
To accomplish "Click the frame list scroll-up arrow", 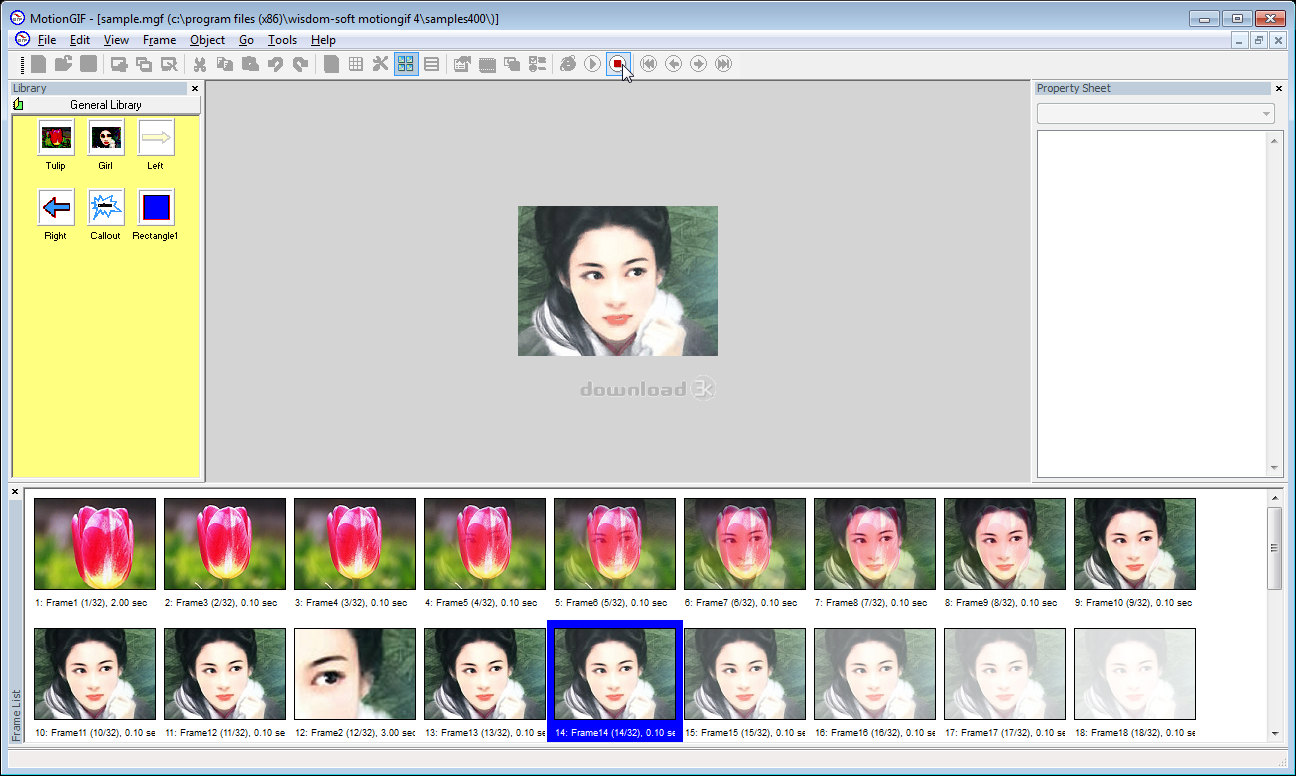I will (x=1274, y=497).
